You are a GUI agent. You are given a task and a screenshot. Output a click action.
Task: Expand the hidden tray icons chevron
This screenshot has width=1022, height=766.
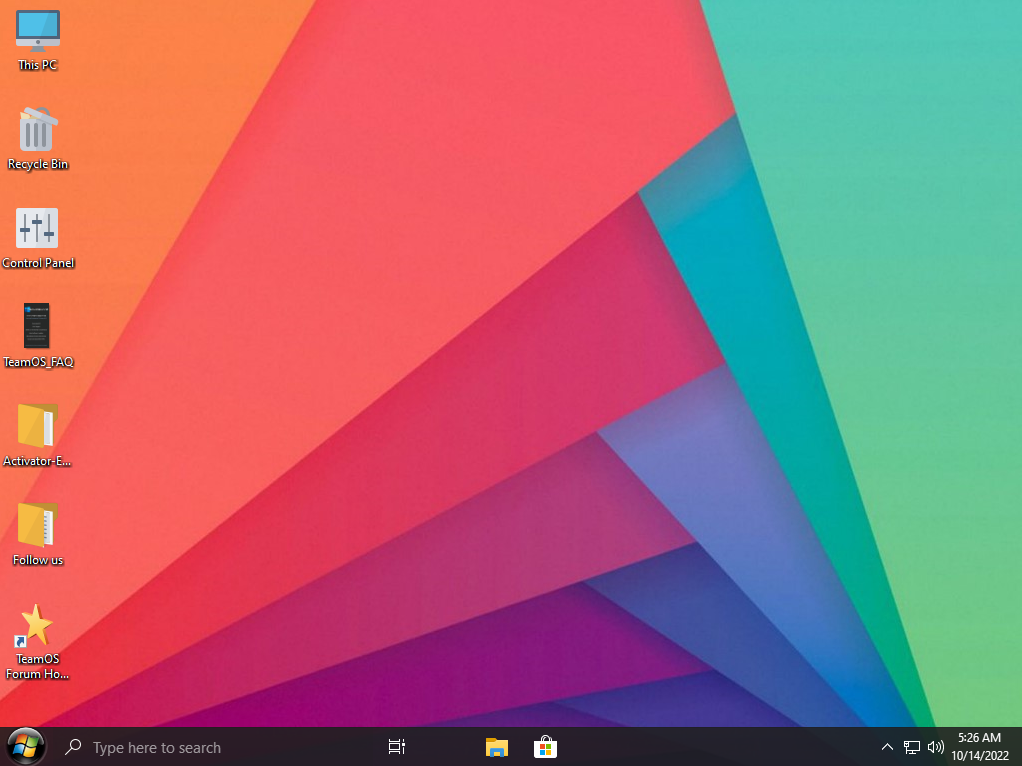click(887, 747)
